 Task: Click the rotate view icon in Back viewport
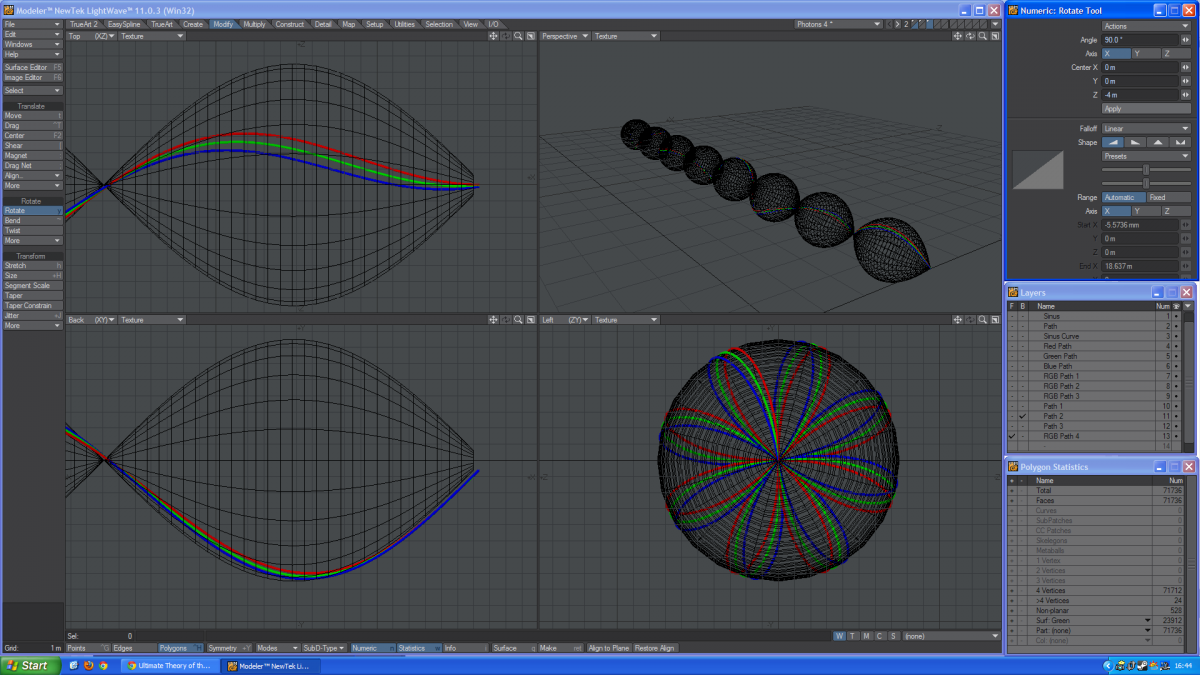tap(506, 320)
